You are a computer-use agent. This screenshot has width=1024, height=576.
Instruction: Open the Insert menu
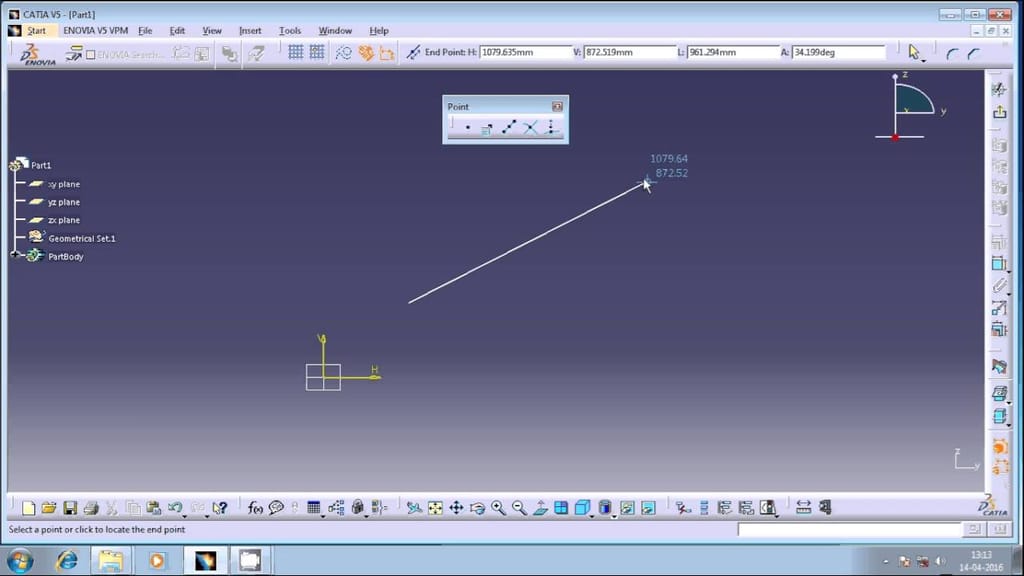[249, 30]
